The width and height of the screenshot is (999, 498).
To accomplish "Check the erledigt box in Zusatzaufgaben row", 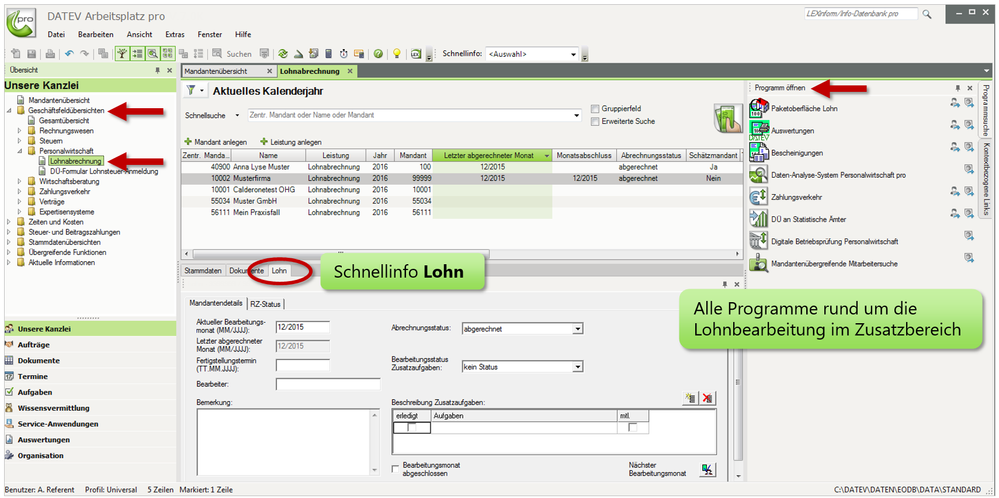I will click(x=412, y=428).
